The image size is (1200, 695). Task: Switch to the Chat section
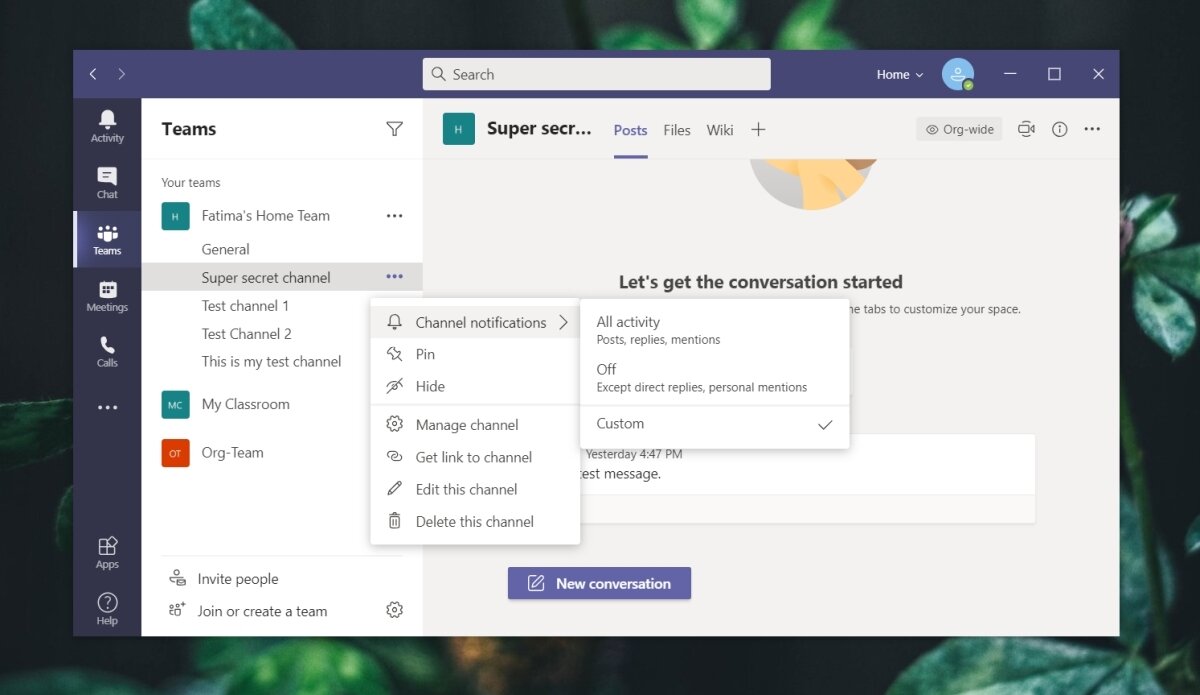(106, 182)
